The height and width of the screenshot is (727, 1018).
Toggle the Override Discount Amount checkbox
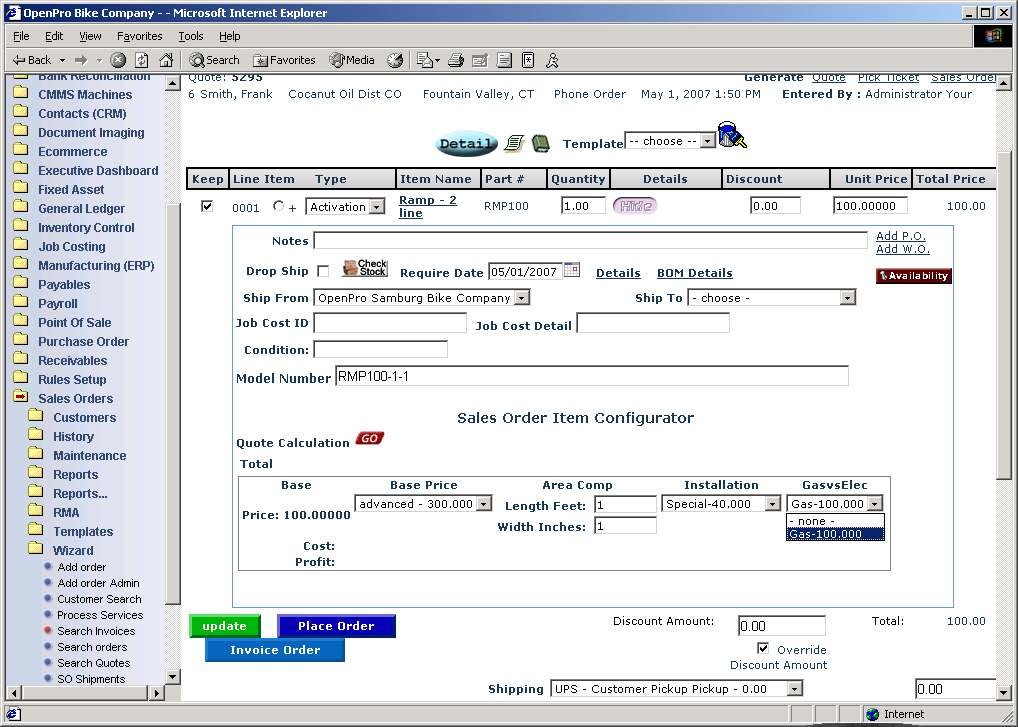pyautogui.click(x=763, y=649)
